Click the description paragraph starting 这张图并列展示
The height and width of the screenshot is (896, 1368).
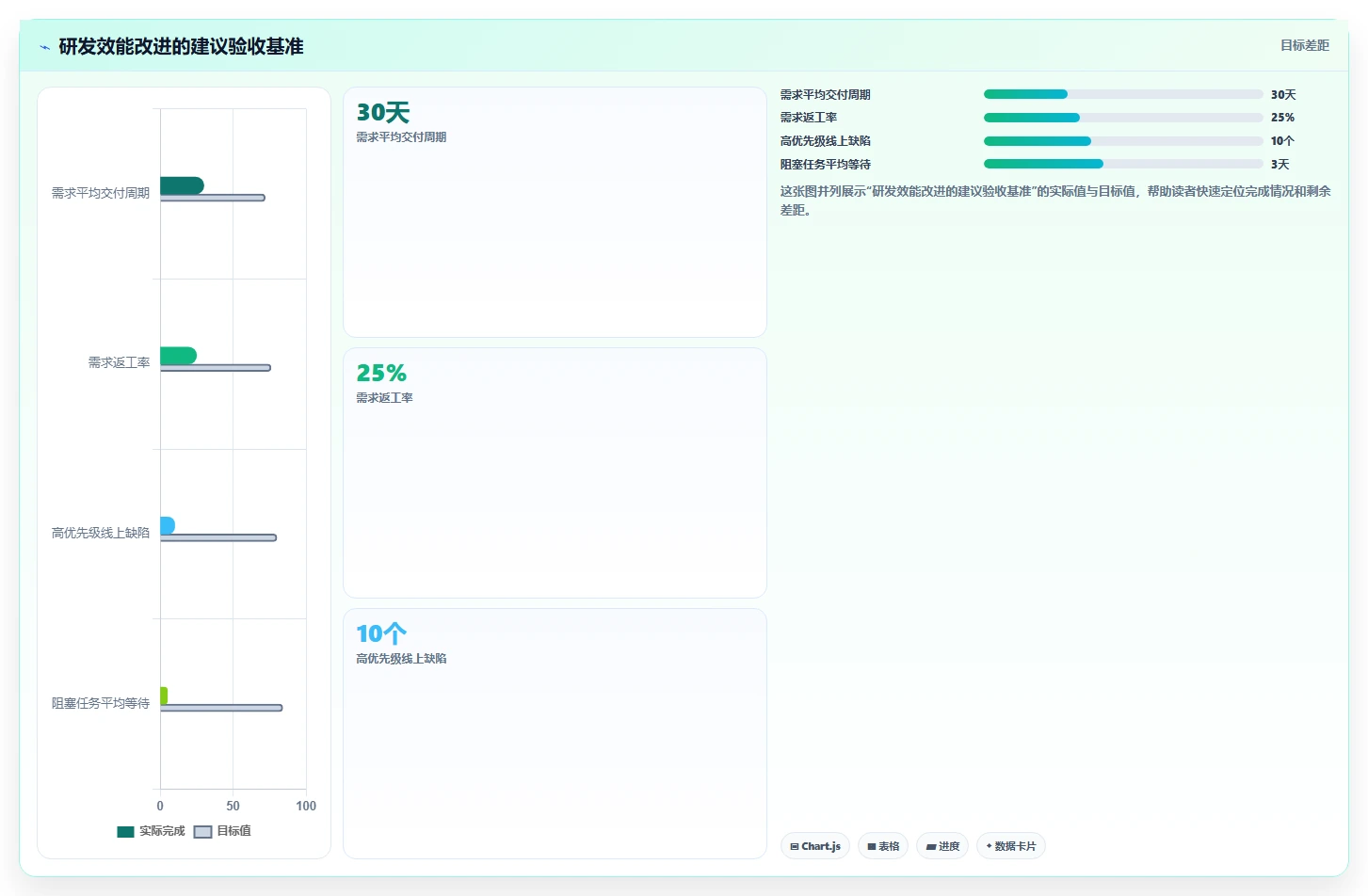click(1055, 200)
